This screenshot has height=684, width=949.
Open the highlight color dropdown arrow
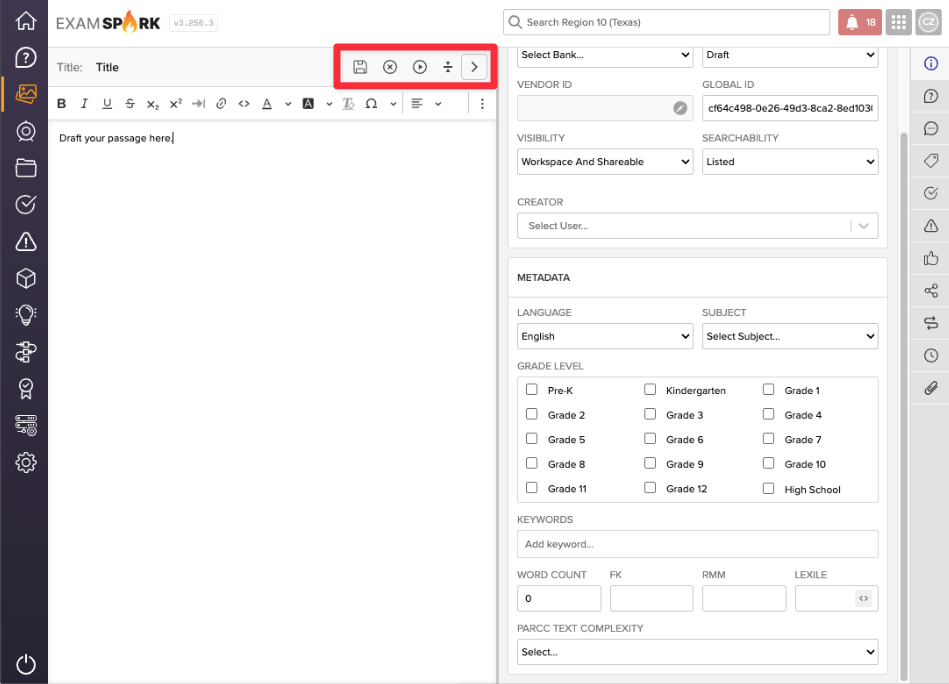[329, 104]
